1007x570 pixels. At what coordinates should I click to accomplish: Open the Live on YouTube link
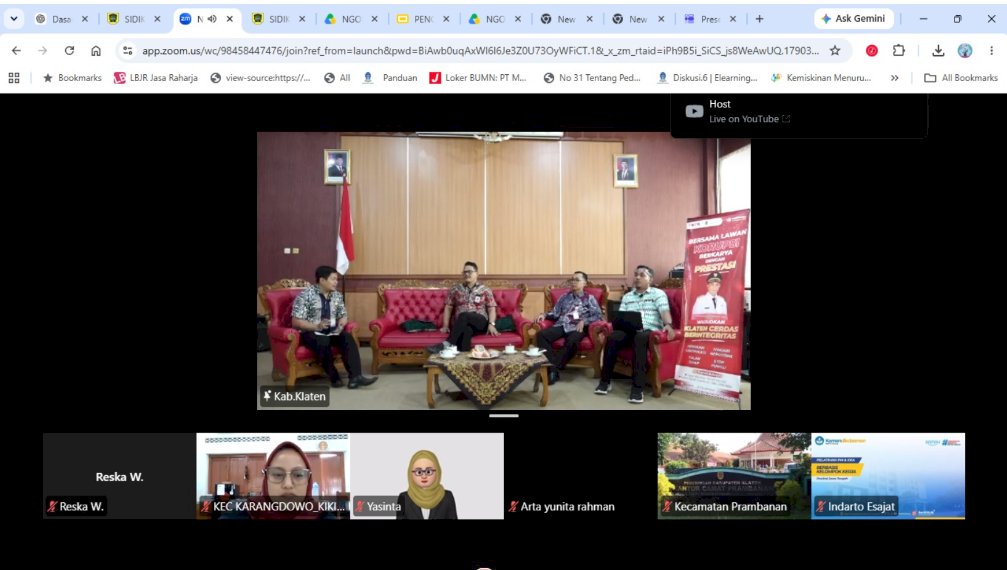click(749, 119)
